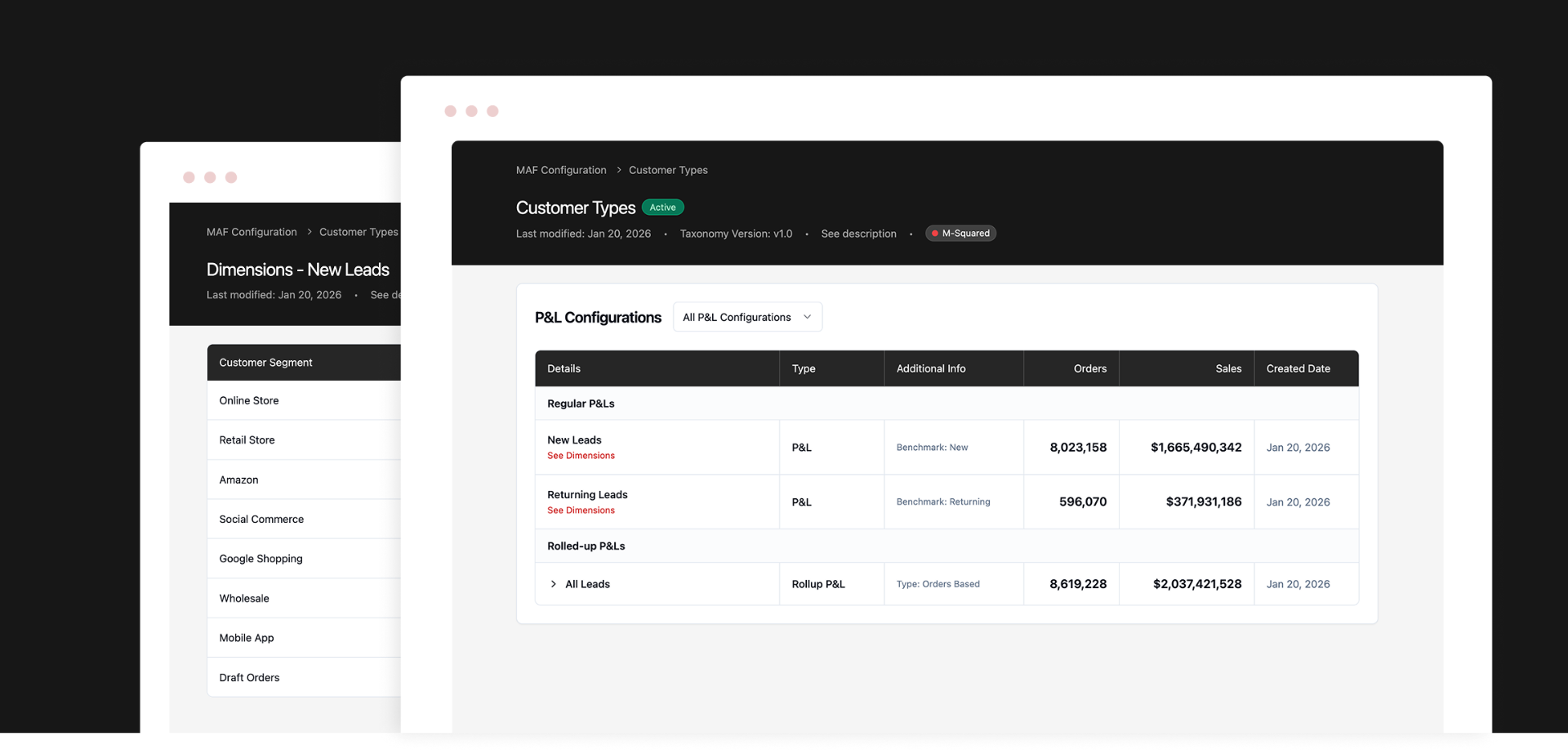Select Wholesale row in back window

point(304,598)
